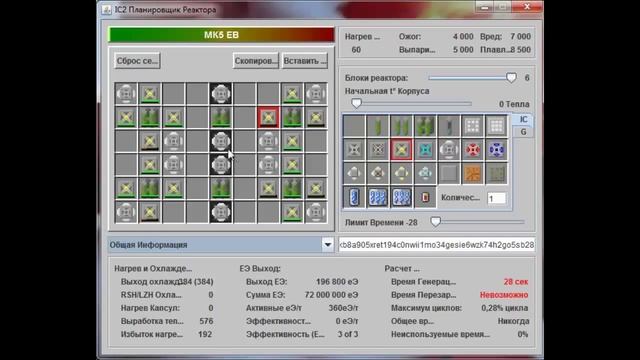Select the single uranium cell in palette
The height and width of the screenshot is (360, 640).
[x=378, y=126]
